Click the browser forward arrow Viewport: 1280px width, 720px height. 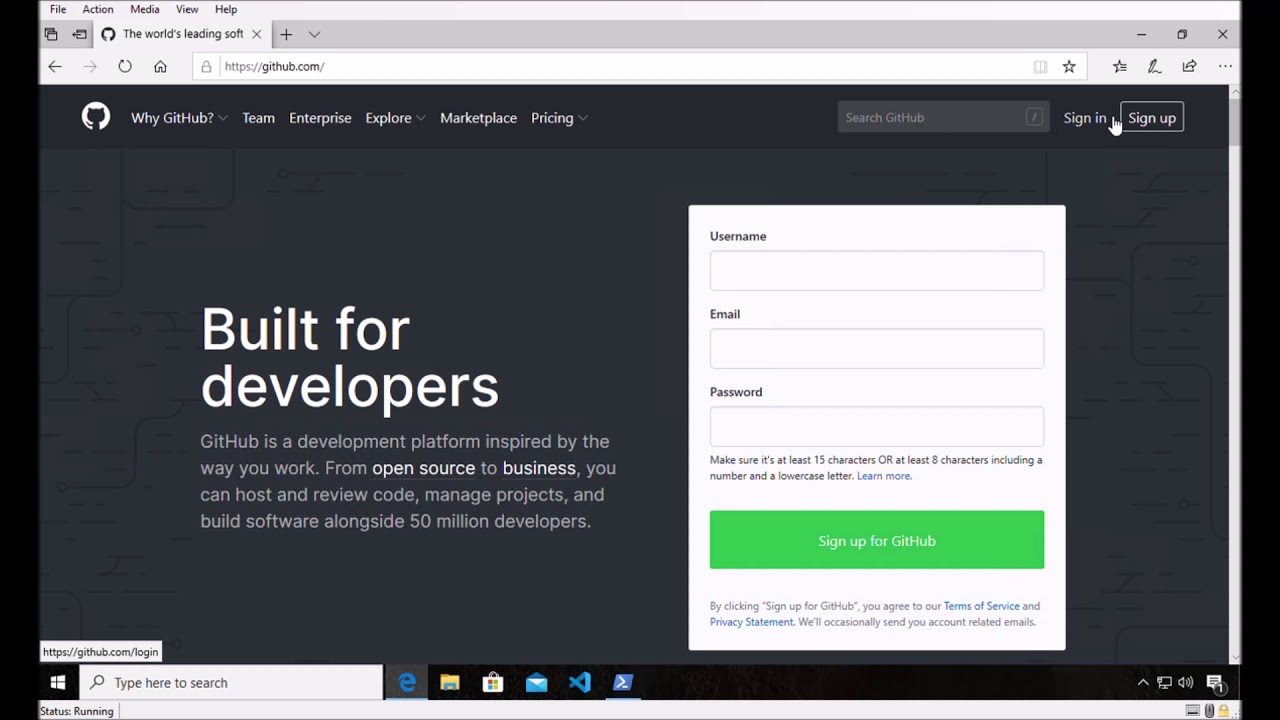pos(90,66)
